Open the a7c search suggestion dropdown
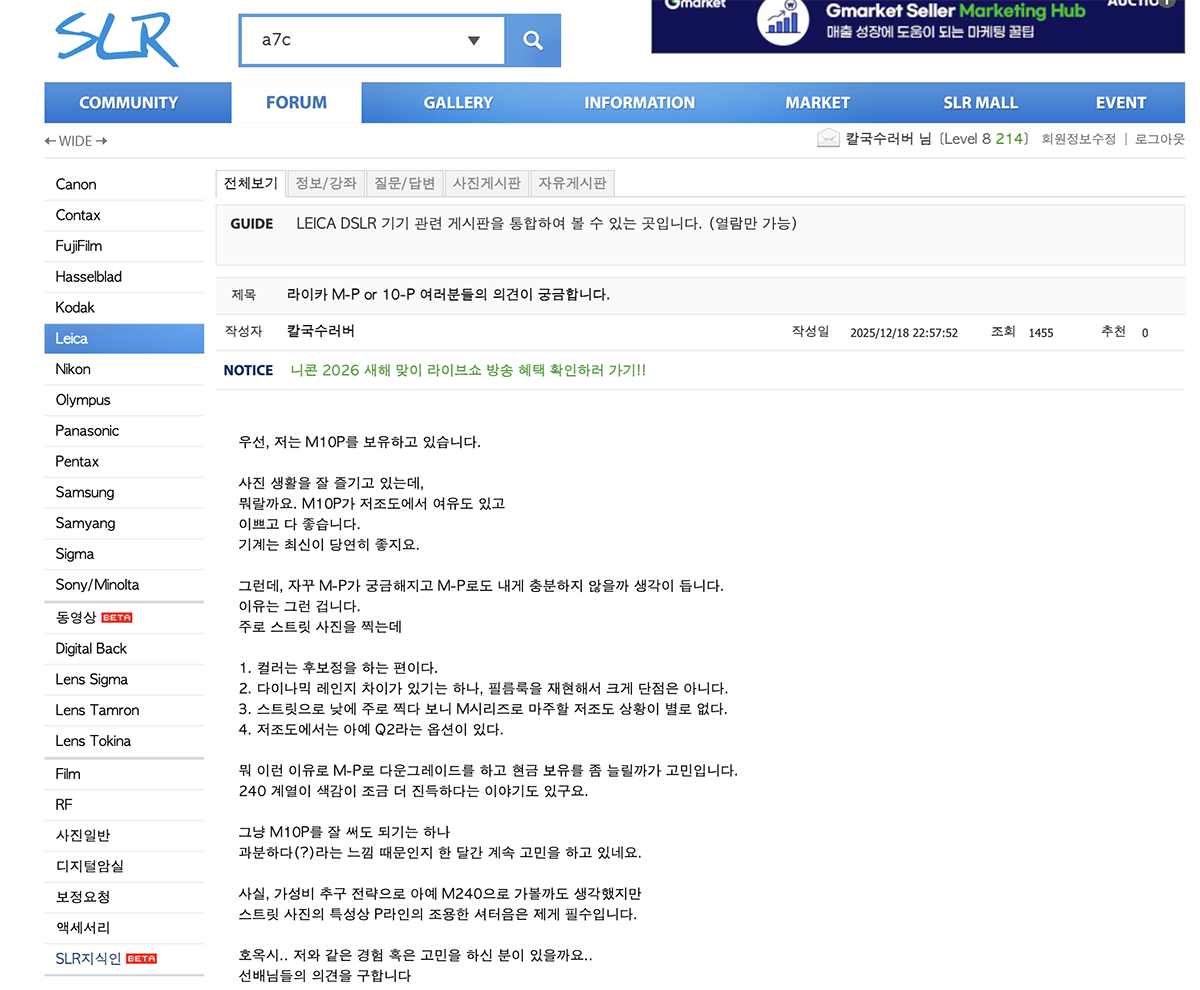The height and width of the screenshot is (990, 1200). click(x=472, y=40)
